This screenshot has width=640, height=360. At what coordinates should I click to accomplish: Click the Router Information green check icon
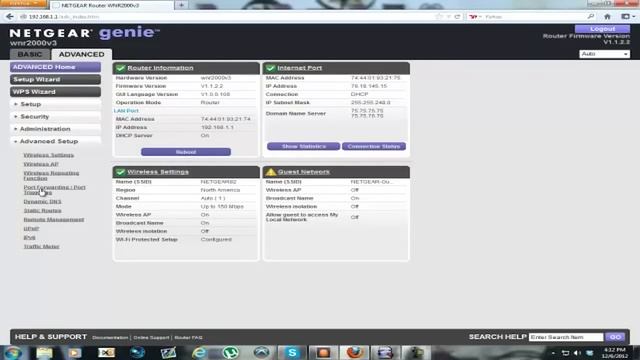click(120, 68)
